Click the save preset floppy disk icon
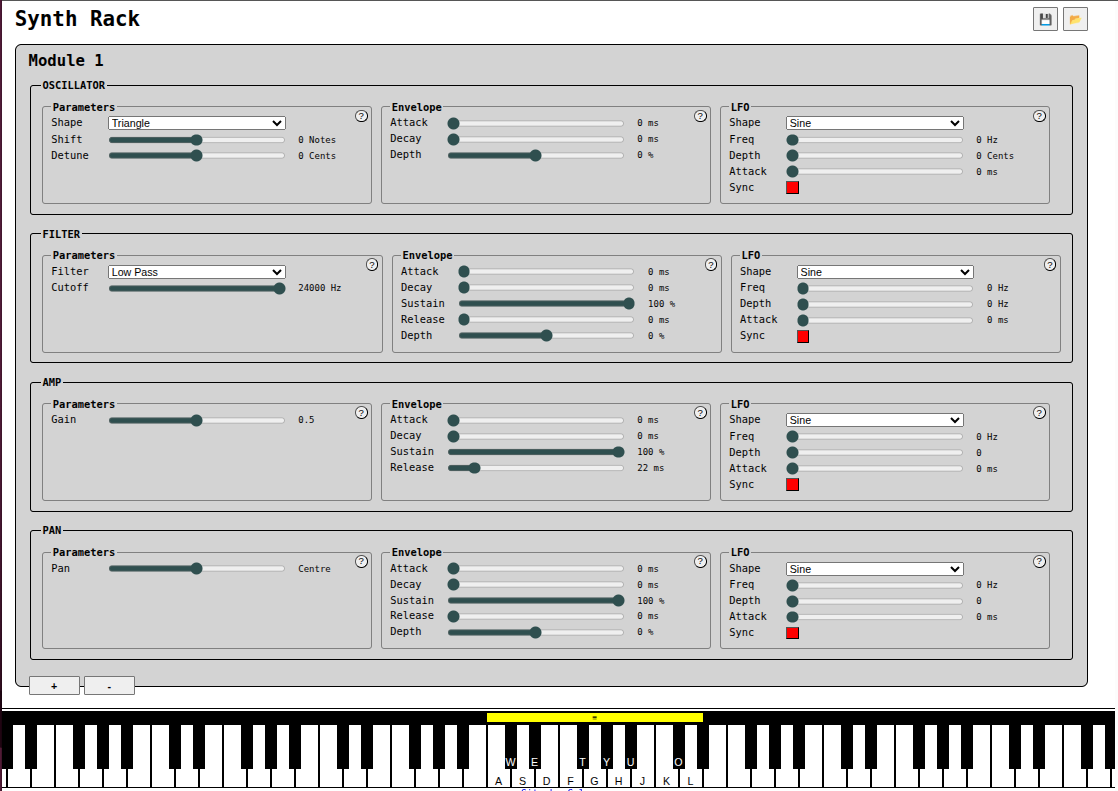This screenshot has width=1118, height=791. [x=1045, y=19]
